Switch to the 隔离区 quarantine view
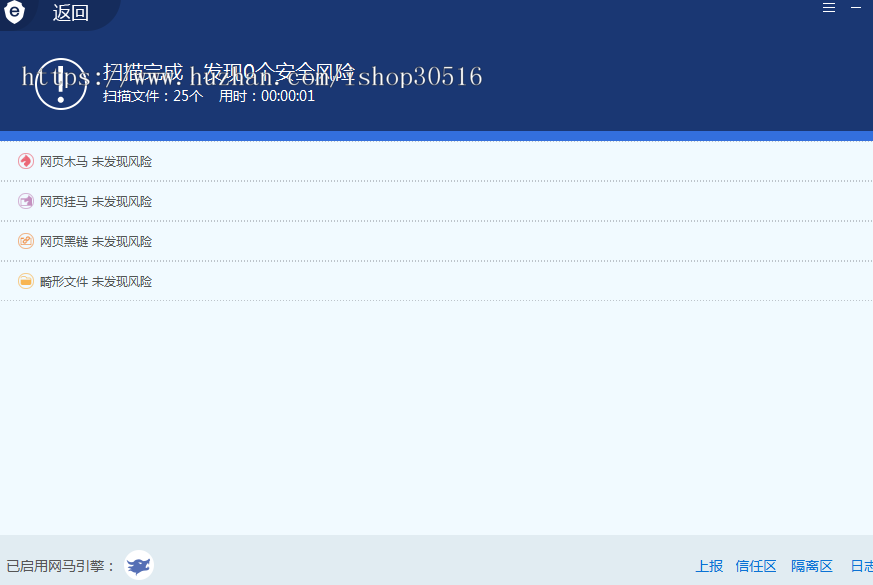Image resolution: width=873 pixels, height=585 pixels. 812,565
